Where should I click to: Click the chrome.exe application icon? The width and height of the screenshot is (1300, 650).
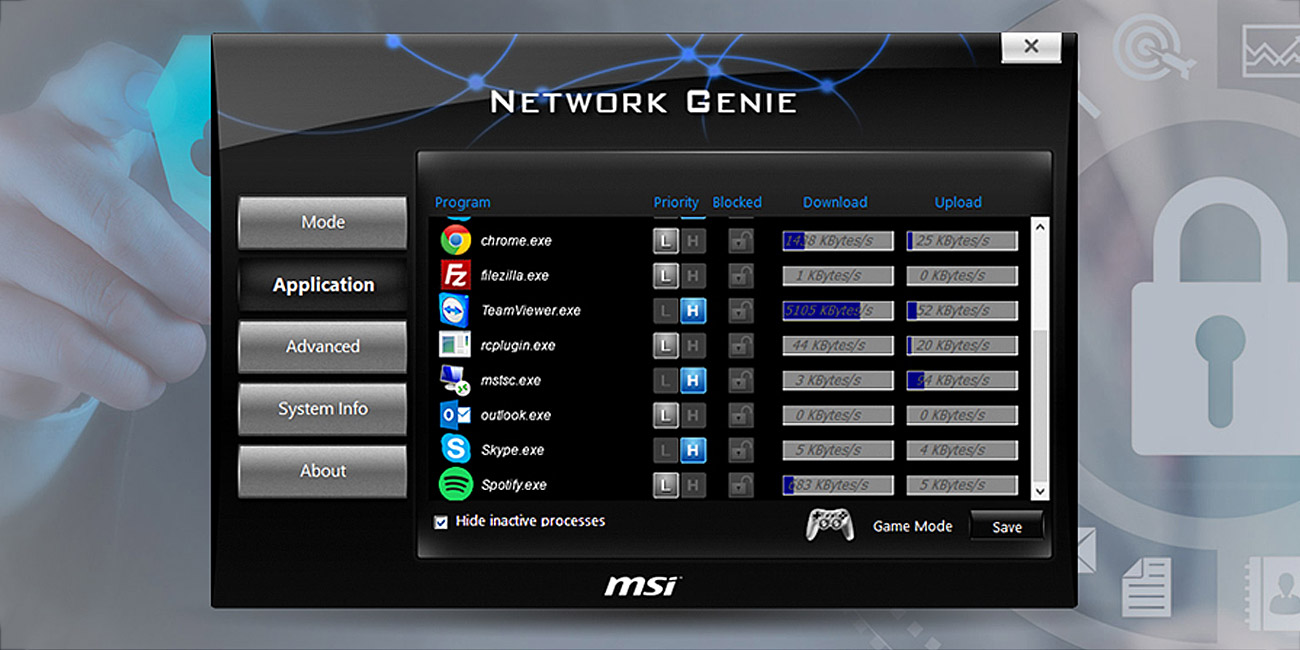pyautogui.click(x=456, y=240)
